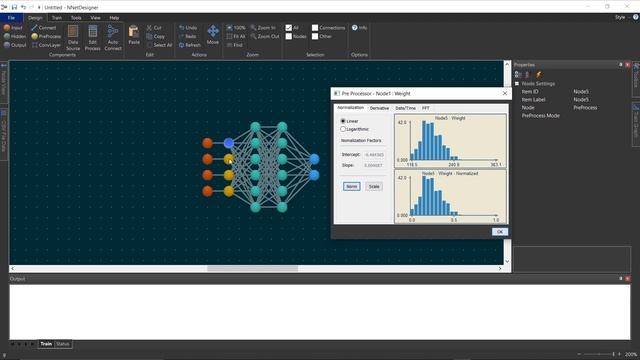The height and width of the screenshot is (360, 640).
Task: Close the Output panel
Action: coord(628,278)
